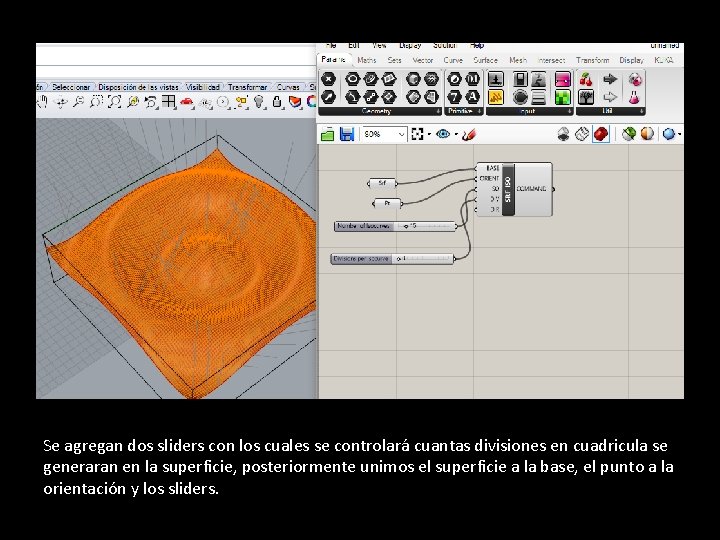Viewport: 720px width, 540px height.
Task: Switch to the Vector tab
Action: 422,60
